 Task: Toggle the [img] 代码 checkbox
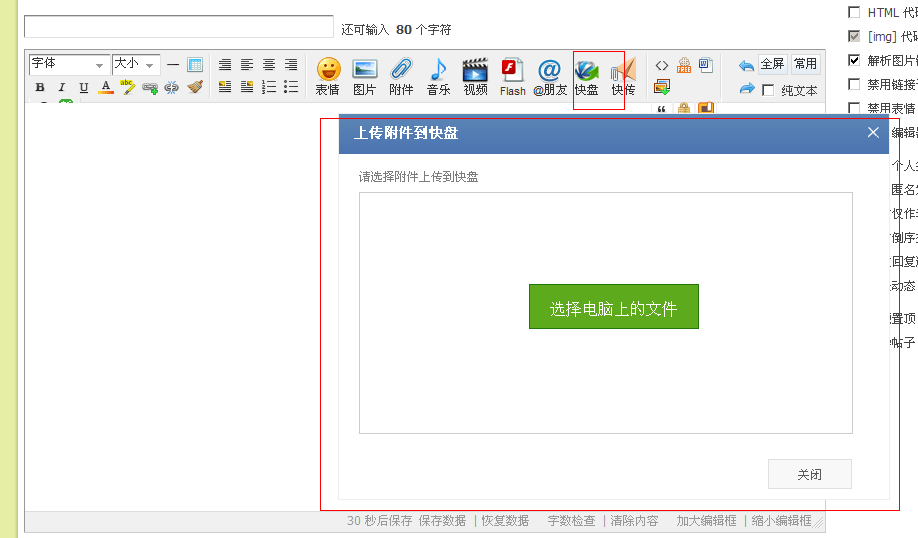[x=854, y=36]
